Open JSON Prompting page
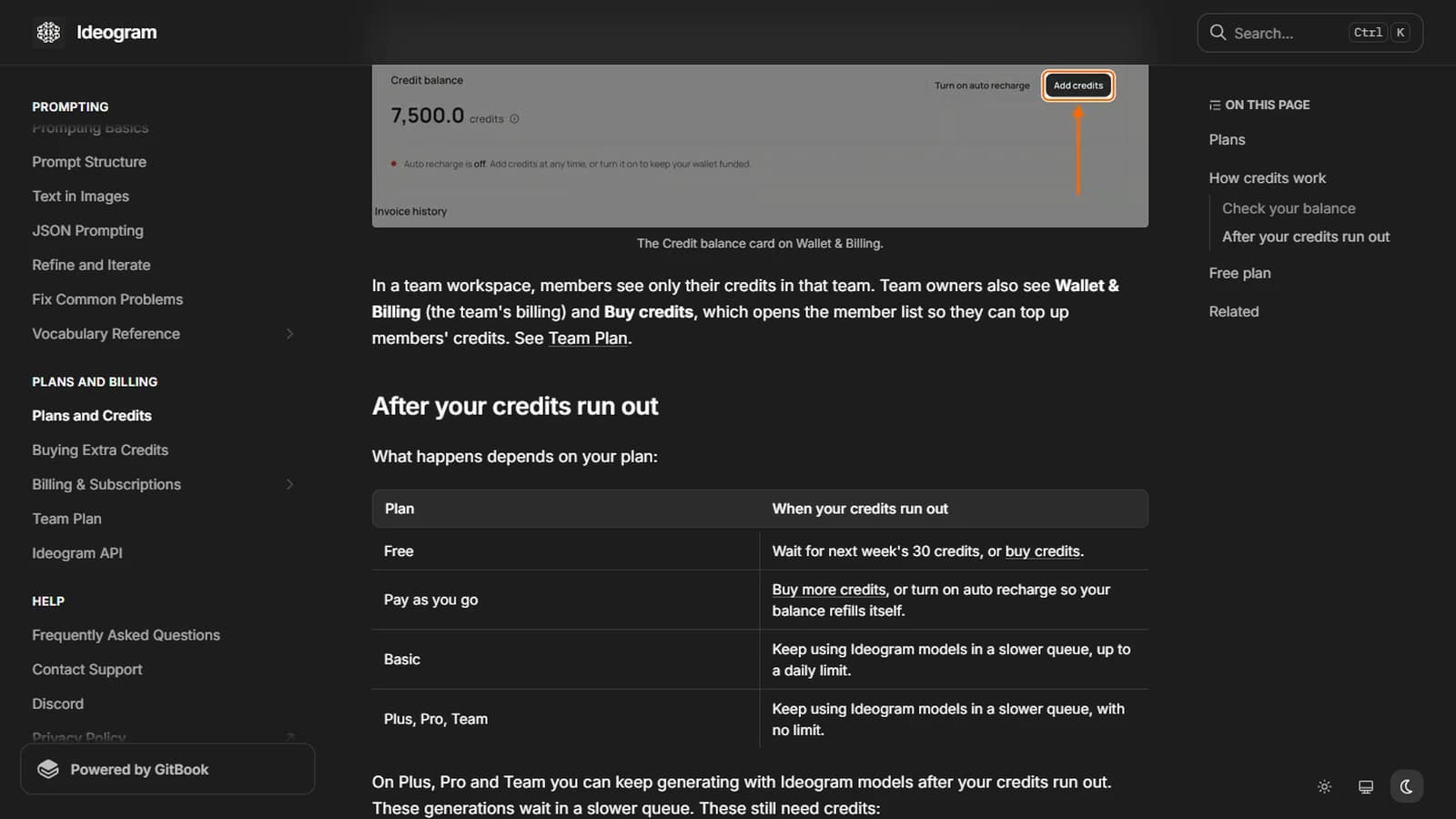The width and height of the screenshot is (1456, 819). point(87,231)
